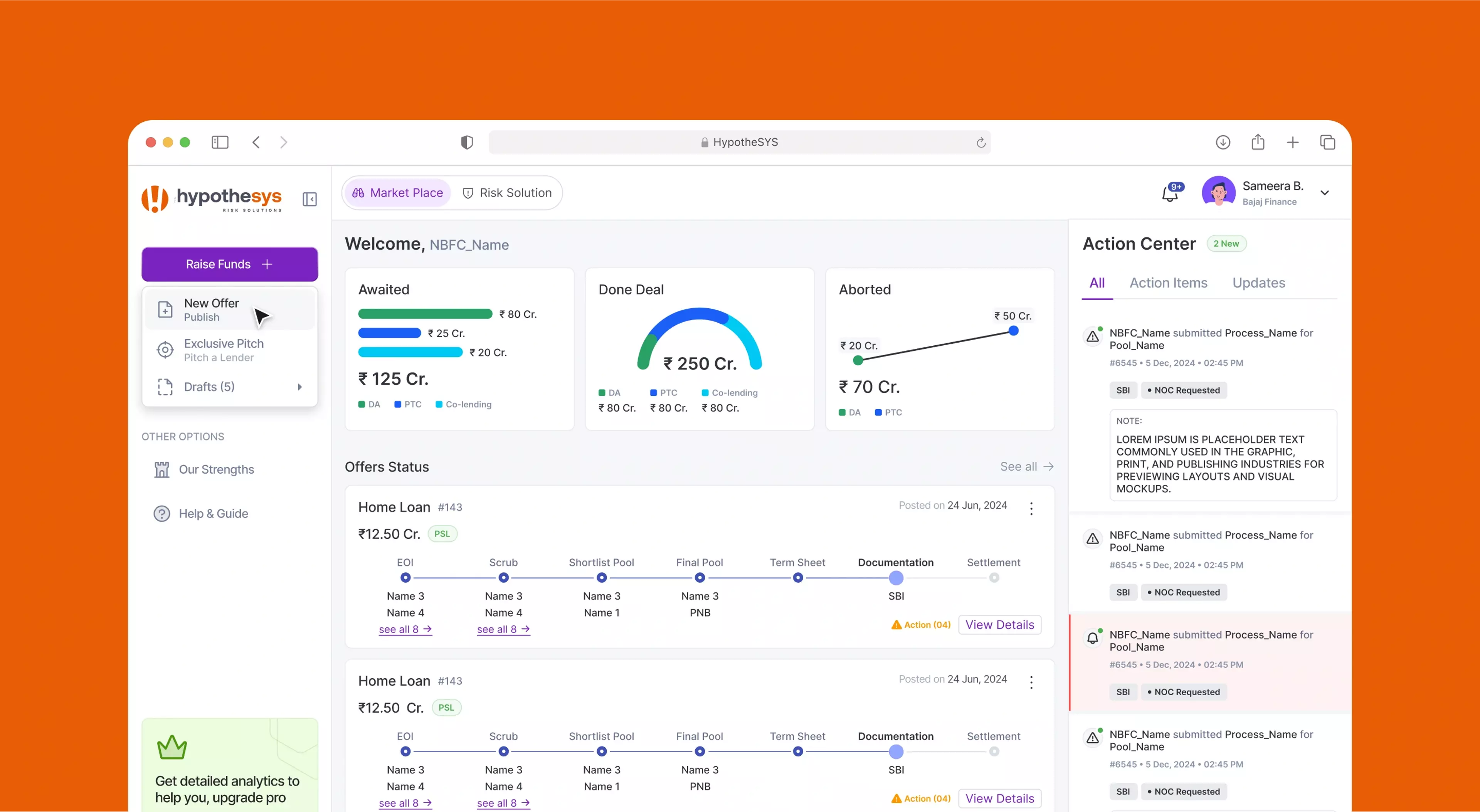This screenshot has width=1480, height=812.
Task: Click the cyan ₹ 20 Cr. Awaited bar
Action: click(x=410, y=352)
